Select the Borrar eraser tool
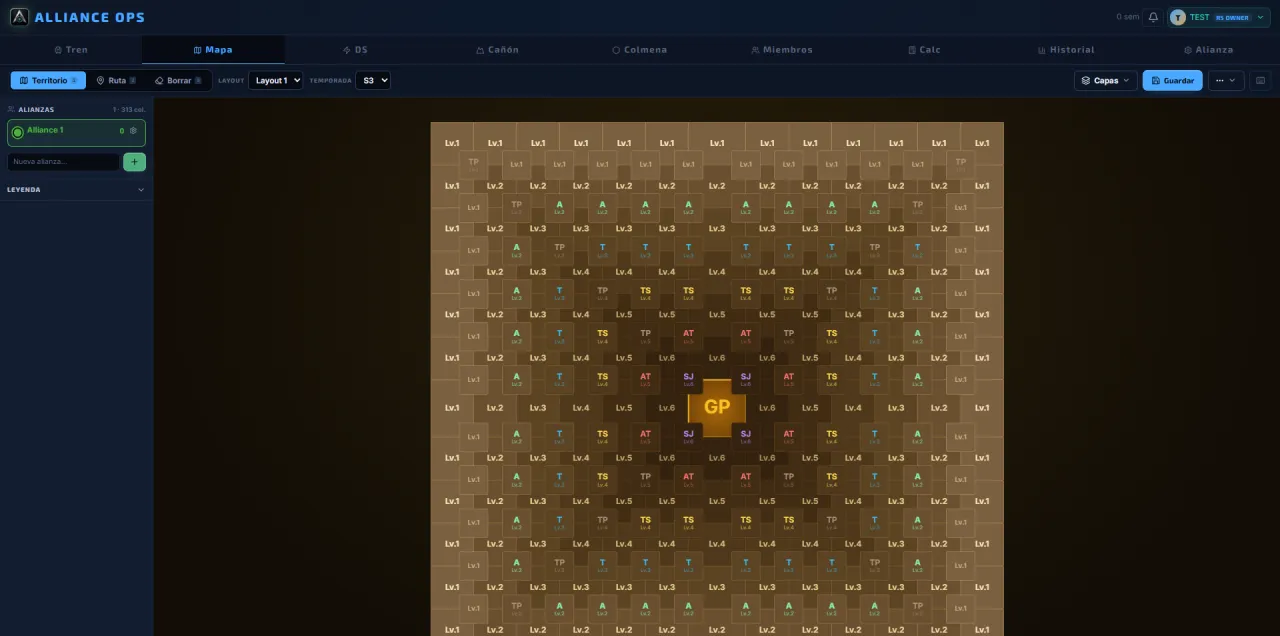The image size is (1280, 636). 177,80
